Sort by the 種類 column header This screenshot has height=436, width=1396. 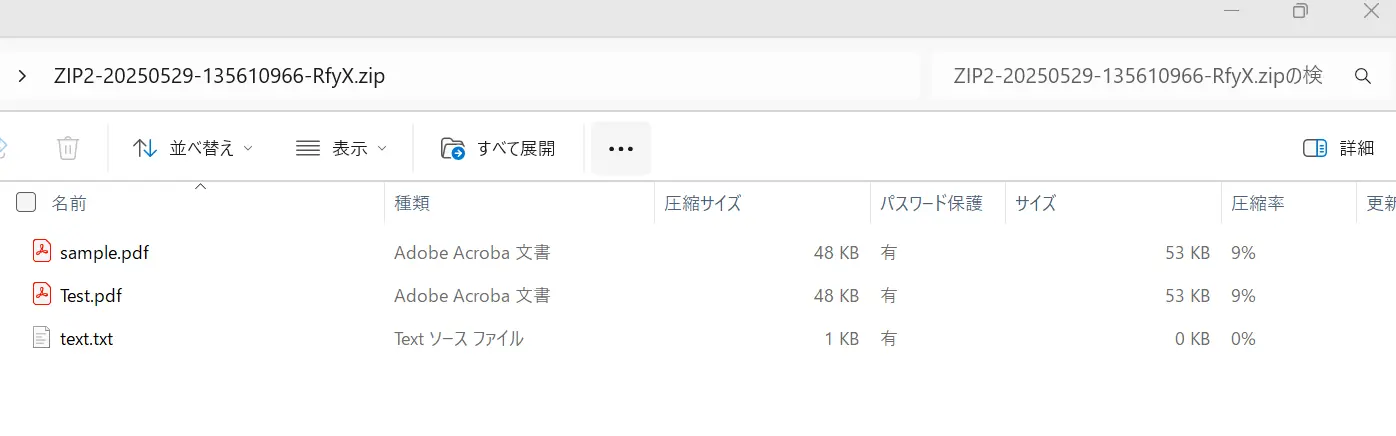tap(412, 203)
